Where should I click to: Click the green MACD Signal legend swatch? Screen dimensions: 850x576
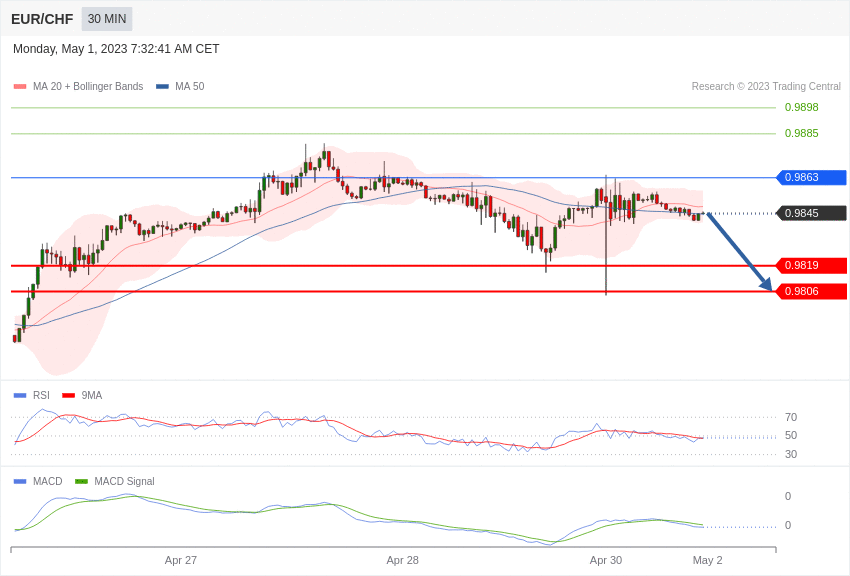81,481
